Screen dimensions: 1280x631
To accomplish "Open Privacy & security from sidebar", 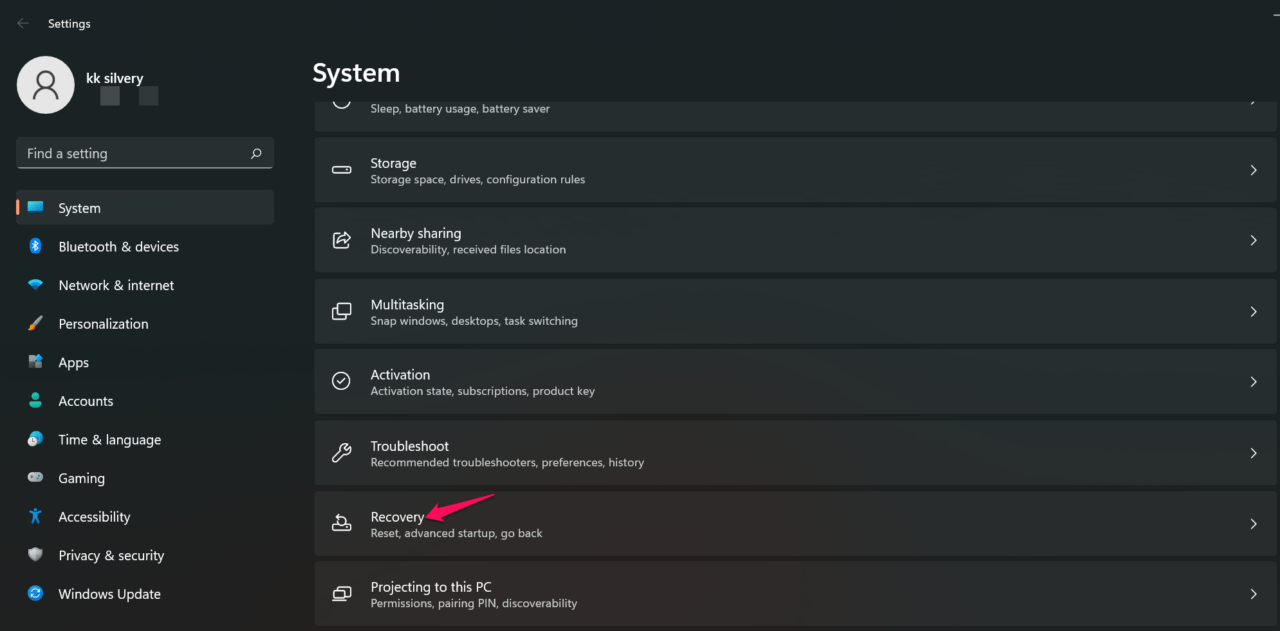I will pyautogui.click(x=112, y=555).
